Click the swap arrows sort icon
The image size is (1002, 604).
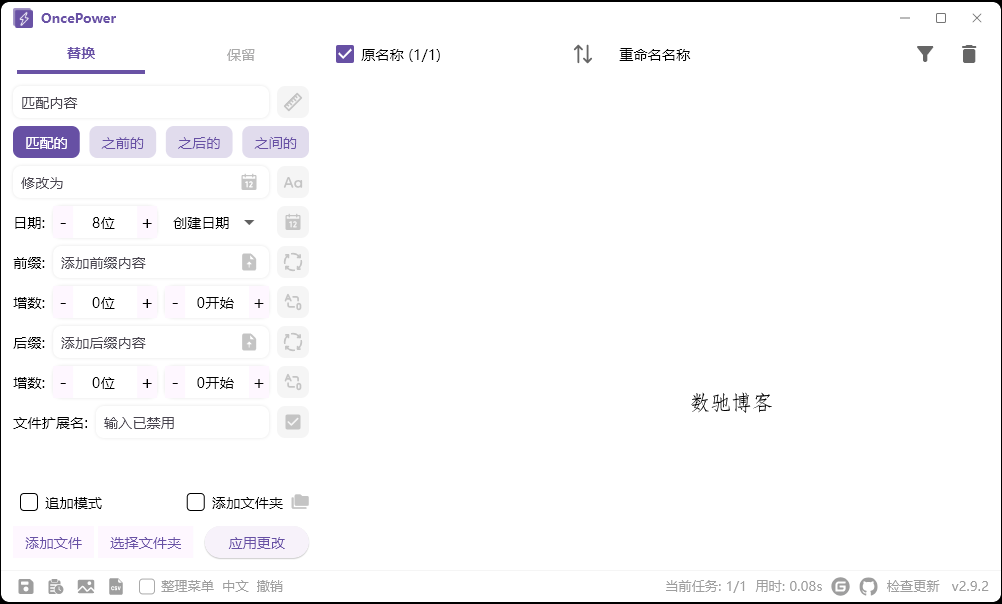[x=583, y=54]
